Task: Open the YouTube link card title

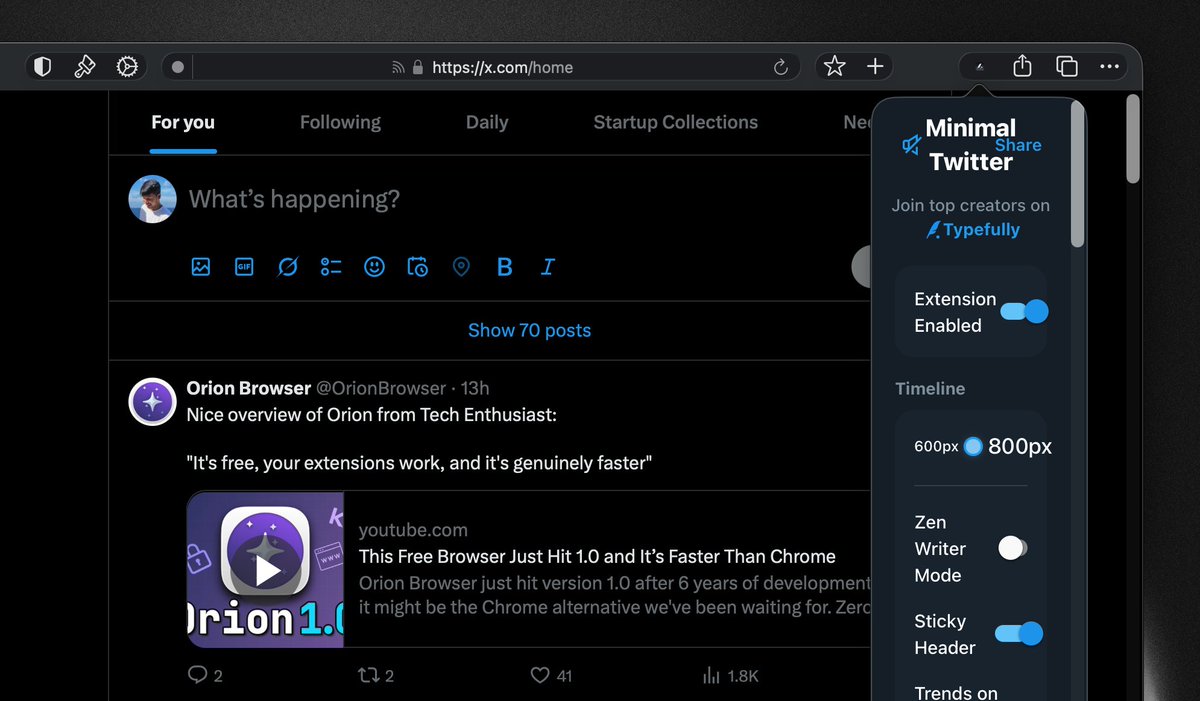Action: pyautogui.click(x=597, y=556)
